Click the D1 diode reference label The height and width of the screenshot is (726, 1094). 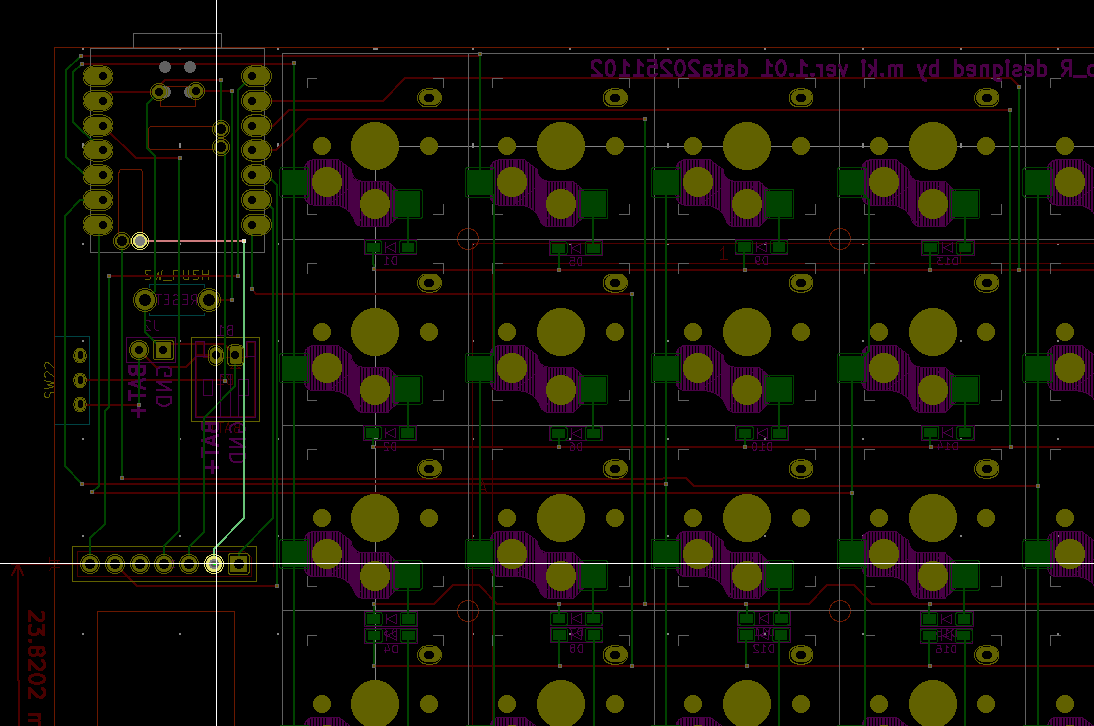click(x=390, y=261)
